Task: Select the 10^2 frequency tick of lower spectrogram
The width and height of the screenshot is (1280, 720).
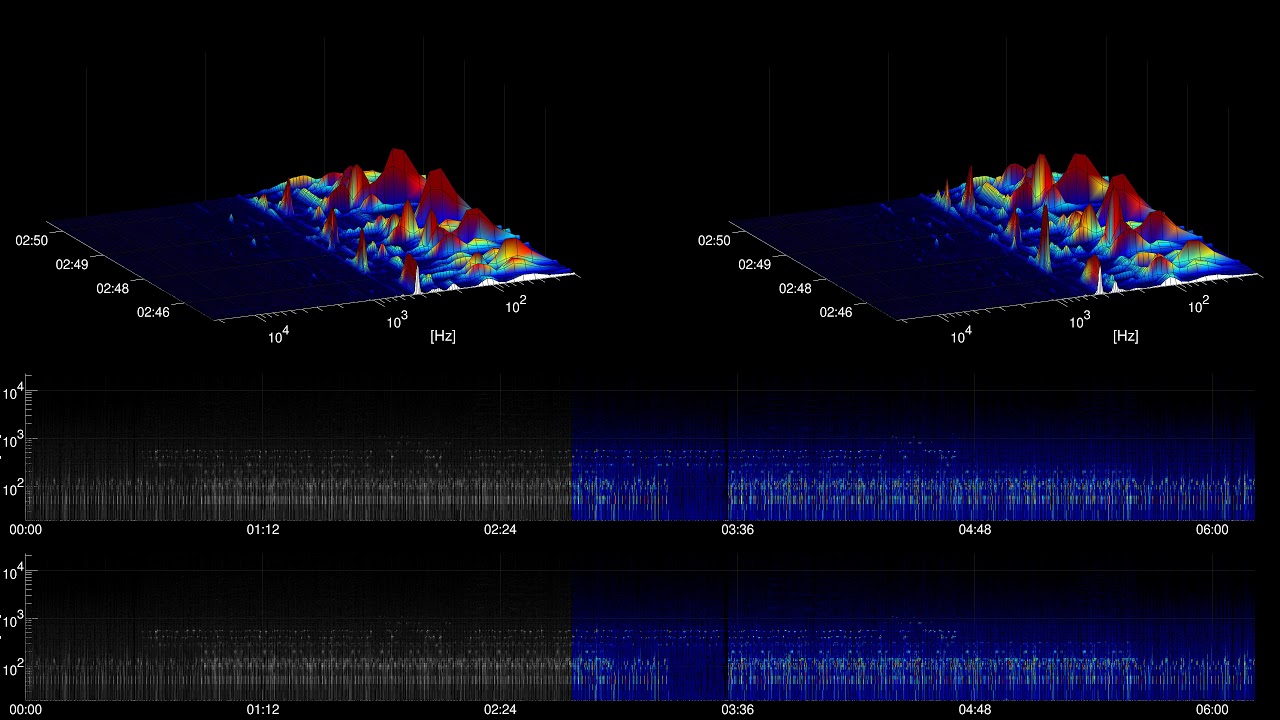Action: 12,668
